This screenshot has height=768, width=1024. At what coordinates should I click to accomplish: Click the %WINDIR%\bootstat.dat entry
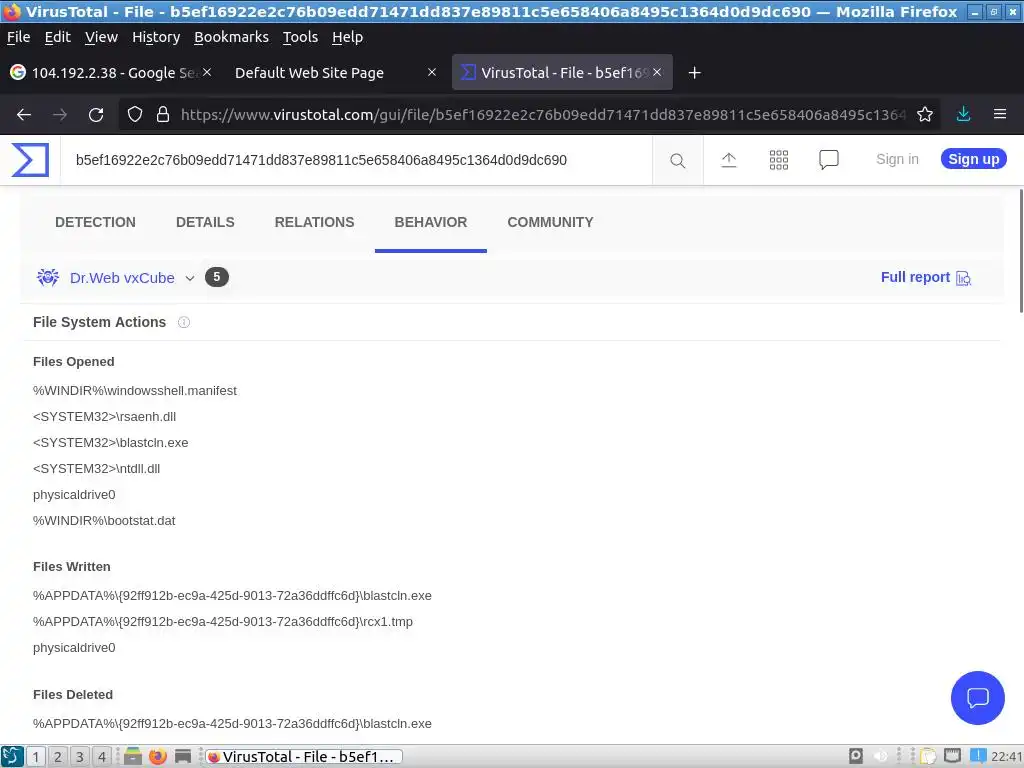click(104, 521)
